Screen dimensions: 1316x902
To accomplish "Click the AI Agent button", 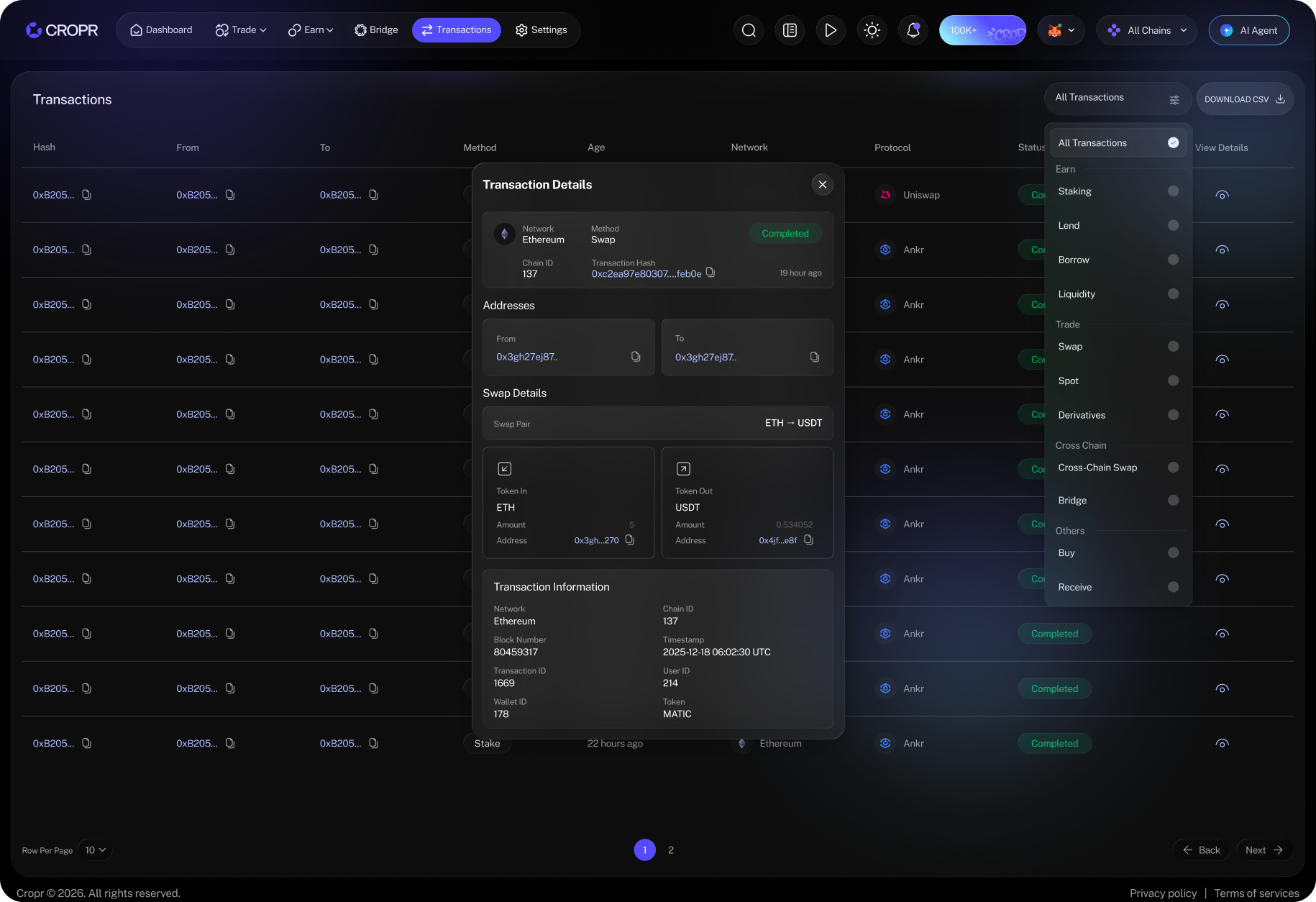I will pyautogui.click(x=1249, y=30).
